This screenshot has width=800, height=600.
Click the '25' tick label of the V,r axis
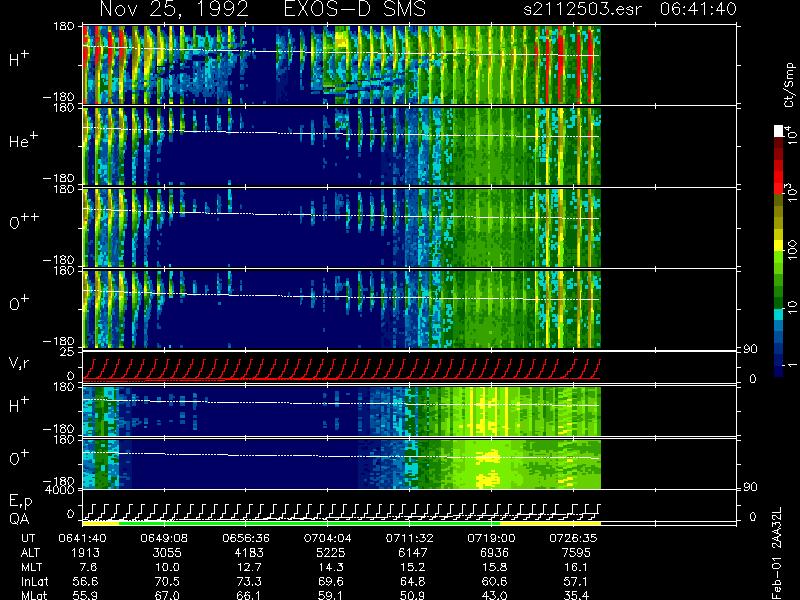pos(68,352)
